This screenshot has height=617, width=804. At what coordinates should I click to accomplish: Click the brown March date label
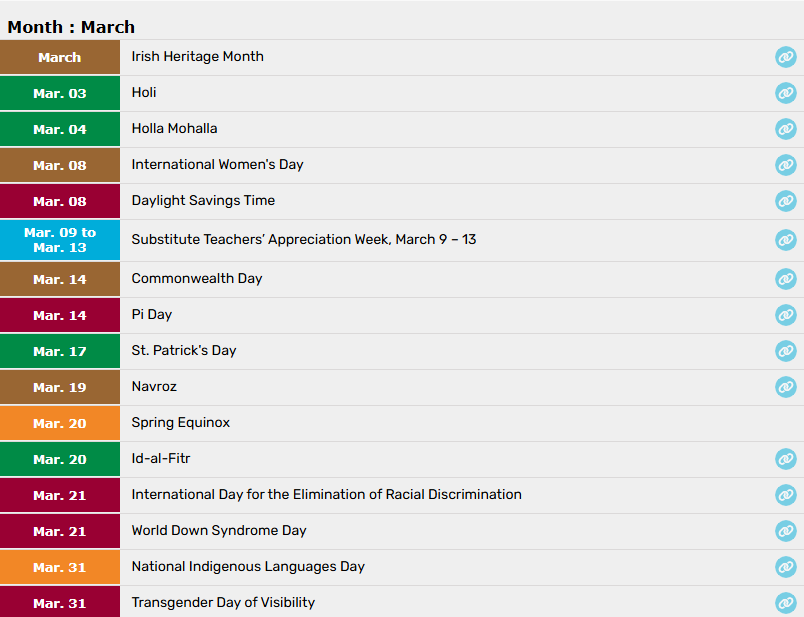pyautogui.click(x=60, y=57)
